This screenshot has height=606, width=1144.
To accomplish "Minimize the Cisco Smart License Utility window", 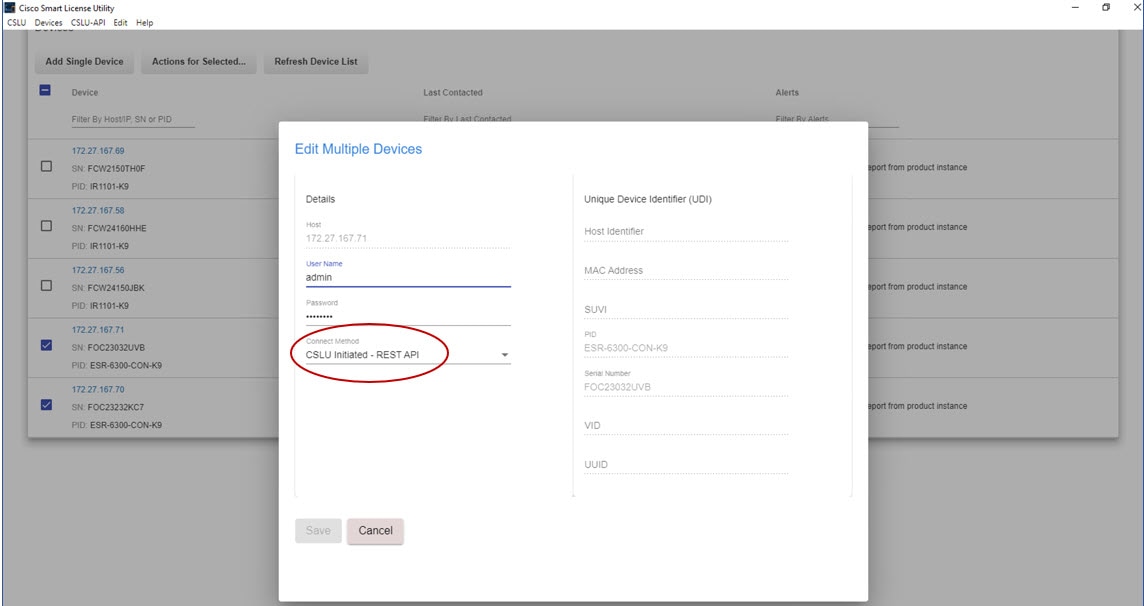I will 1076,7.
